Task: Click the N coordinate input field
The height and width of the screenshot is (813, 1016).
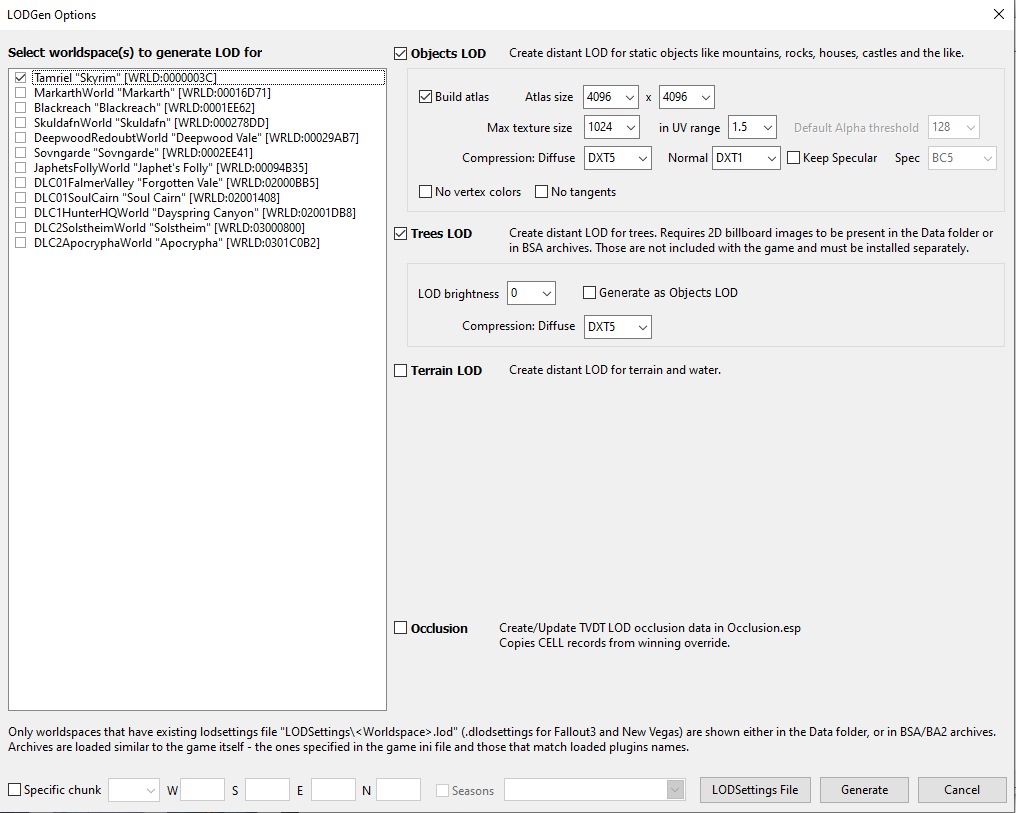Action: [x=398, y=790]
